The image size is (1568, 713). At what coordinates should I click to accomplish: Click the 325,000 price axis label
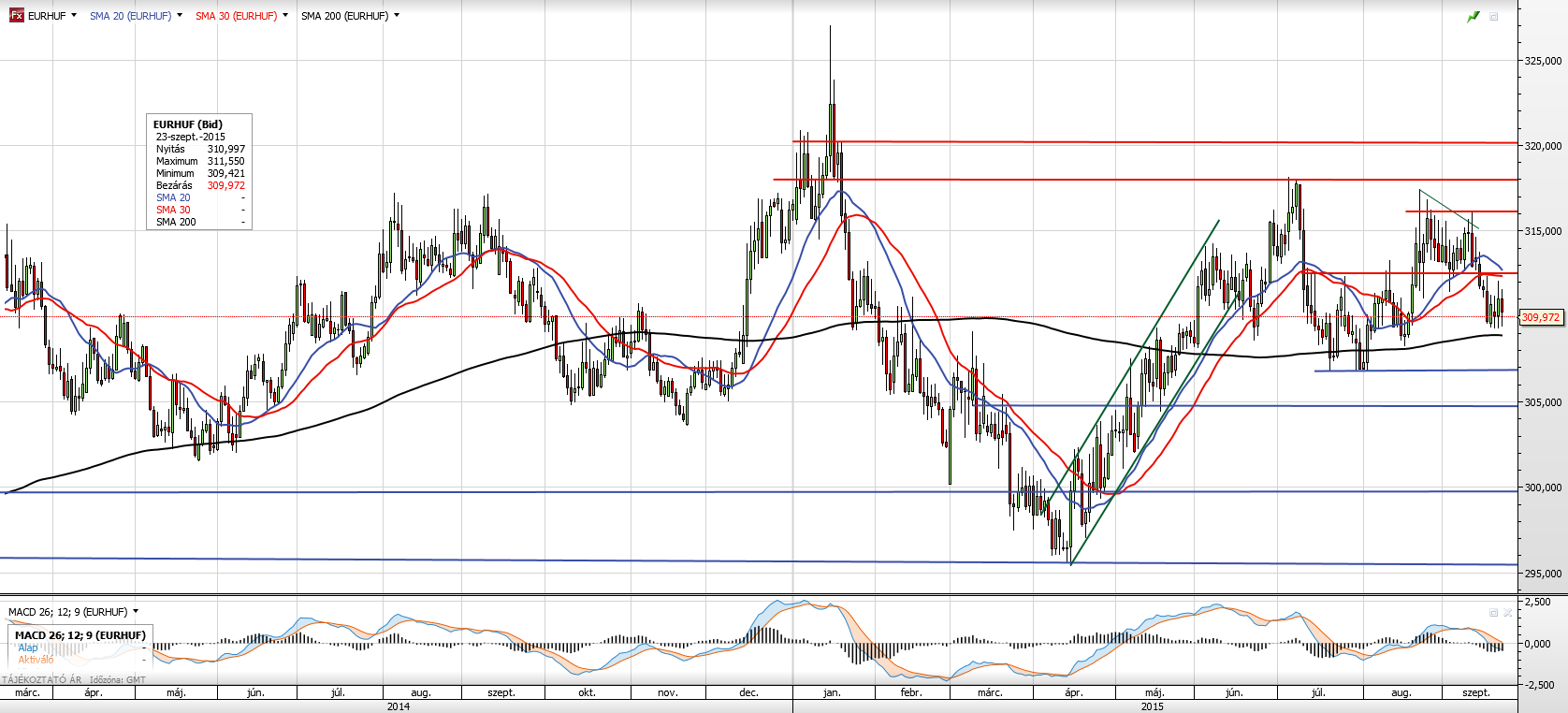click(1543, 61)
